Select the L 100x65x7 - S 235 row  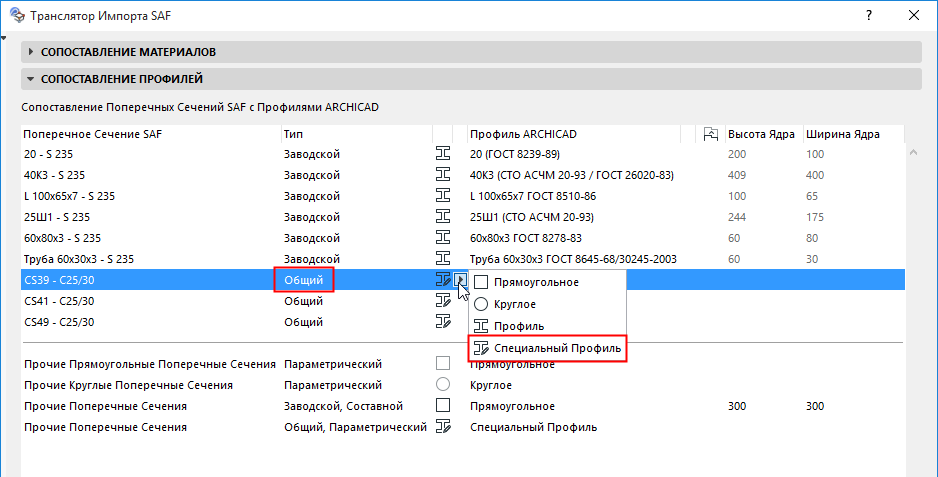tap(462, 196)
